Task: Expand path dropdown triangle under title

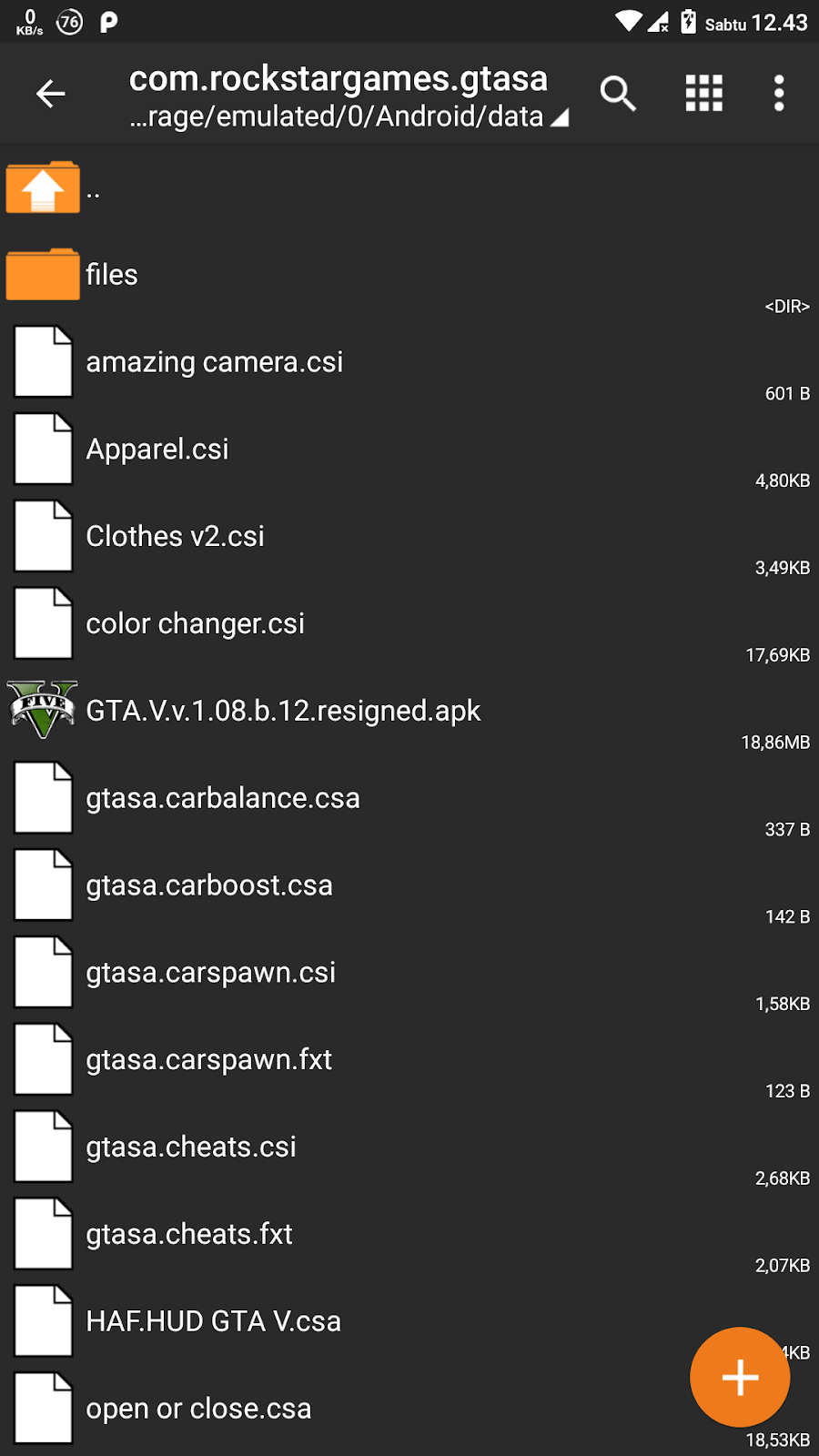Action: point(560,117)
